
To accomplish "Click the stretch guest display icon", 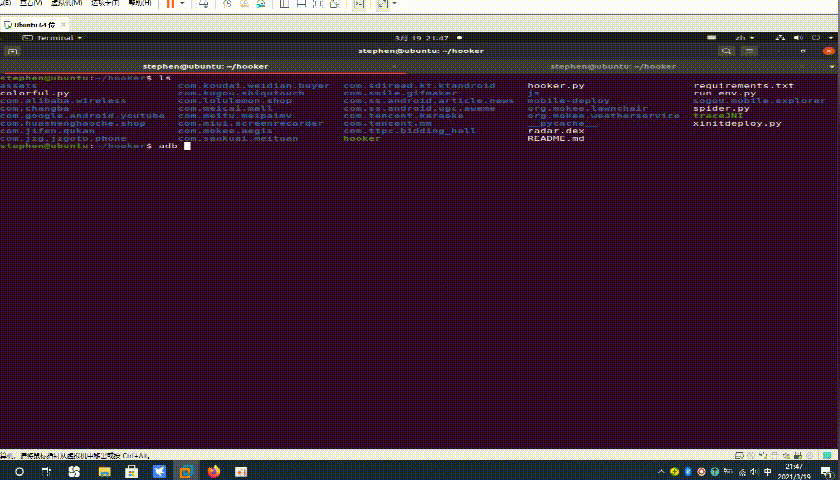I will coord(382,4).
